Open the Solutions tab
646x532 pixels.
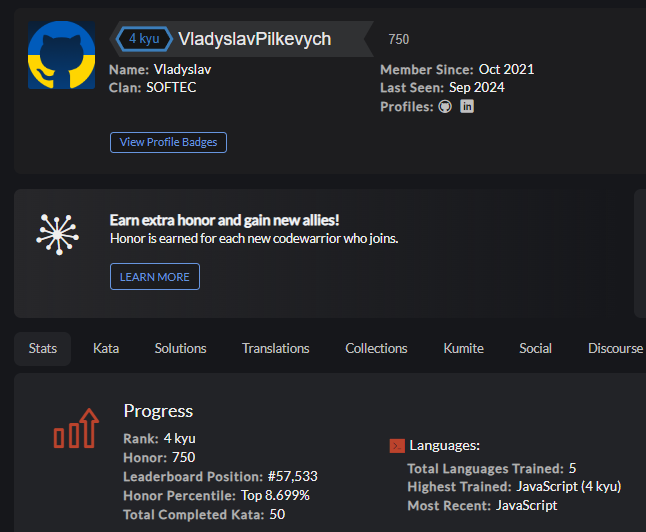pyautogui.click(x=180, y=349)
